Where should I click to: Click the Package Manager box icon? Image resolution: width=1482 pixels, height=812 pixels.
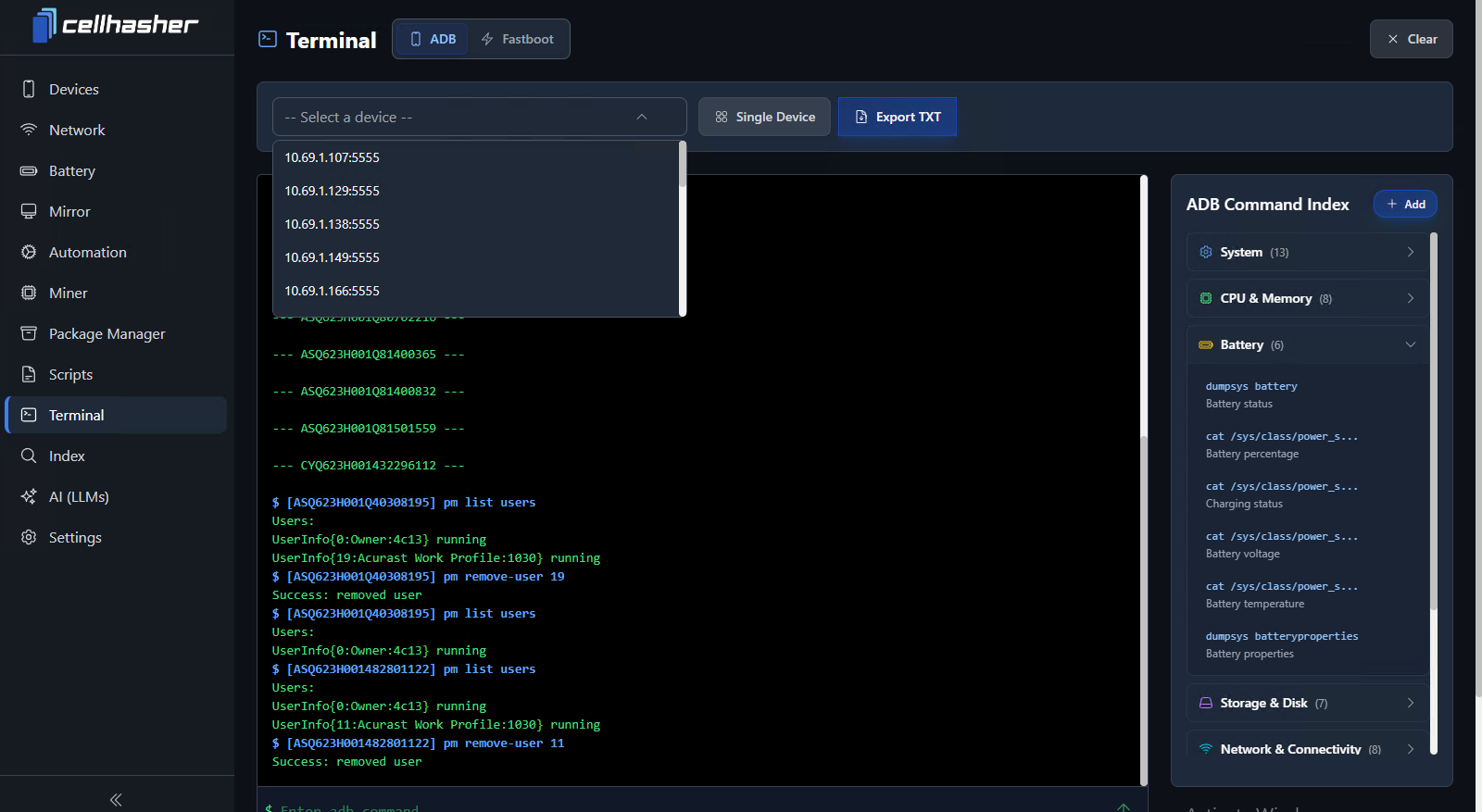point(29,333)
